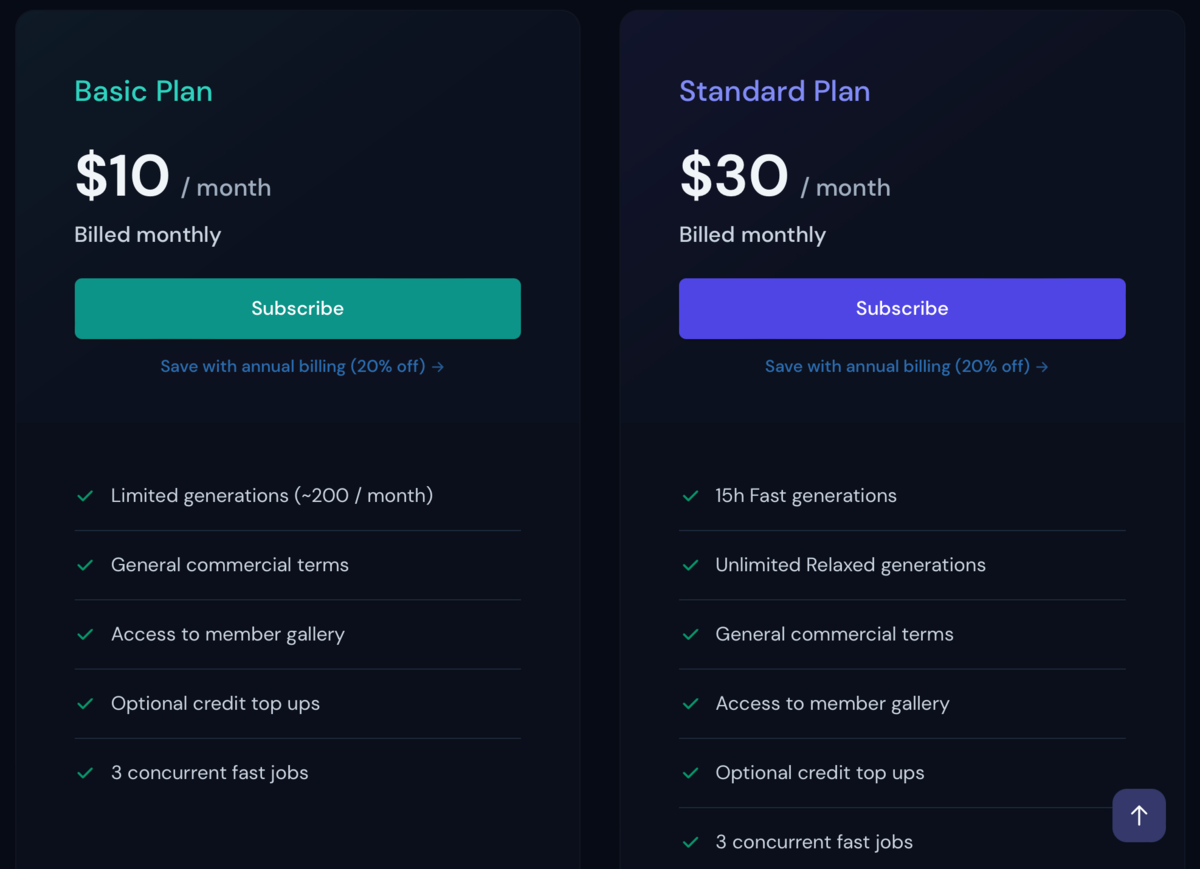This screenshot has width=1200, height=869.
Task: Click Standard General commercial terms text
Action: (834, 634)
